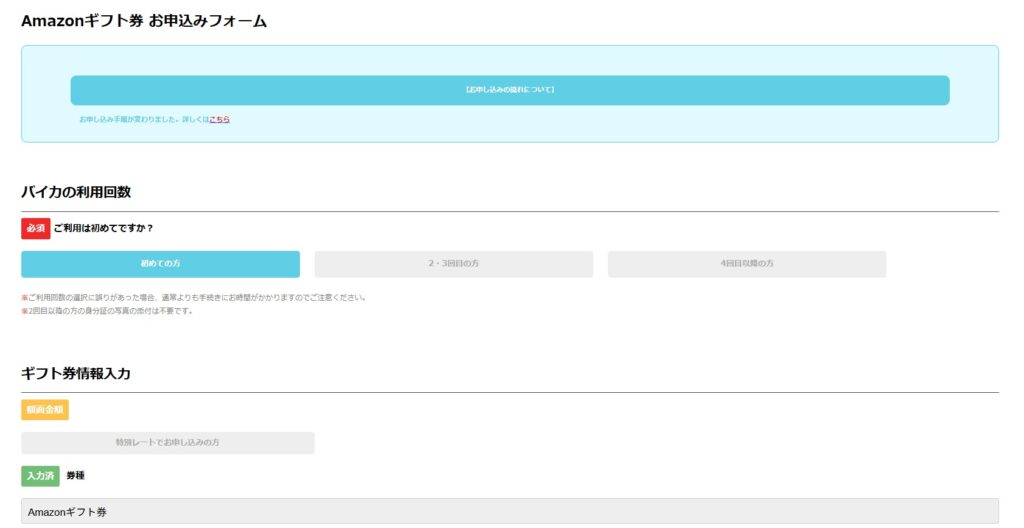Viewport: 1024px width, 528px height.
Task: Click the ご利用は初めてですか？ label
Action: point(103,228)
